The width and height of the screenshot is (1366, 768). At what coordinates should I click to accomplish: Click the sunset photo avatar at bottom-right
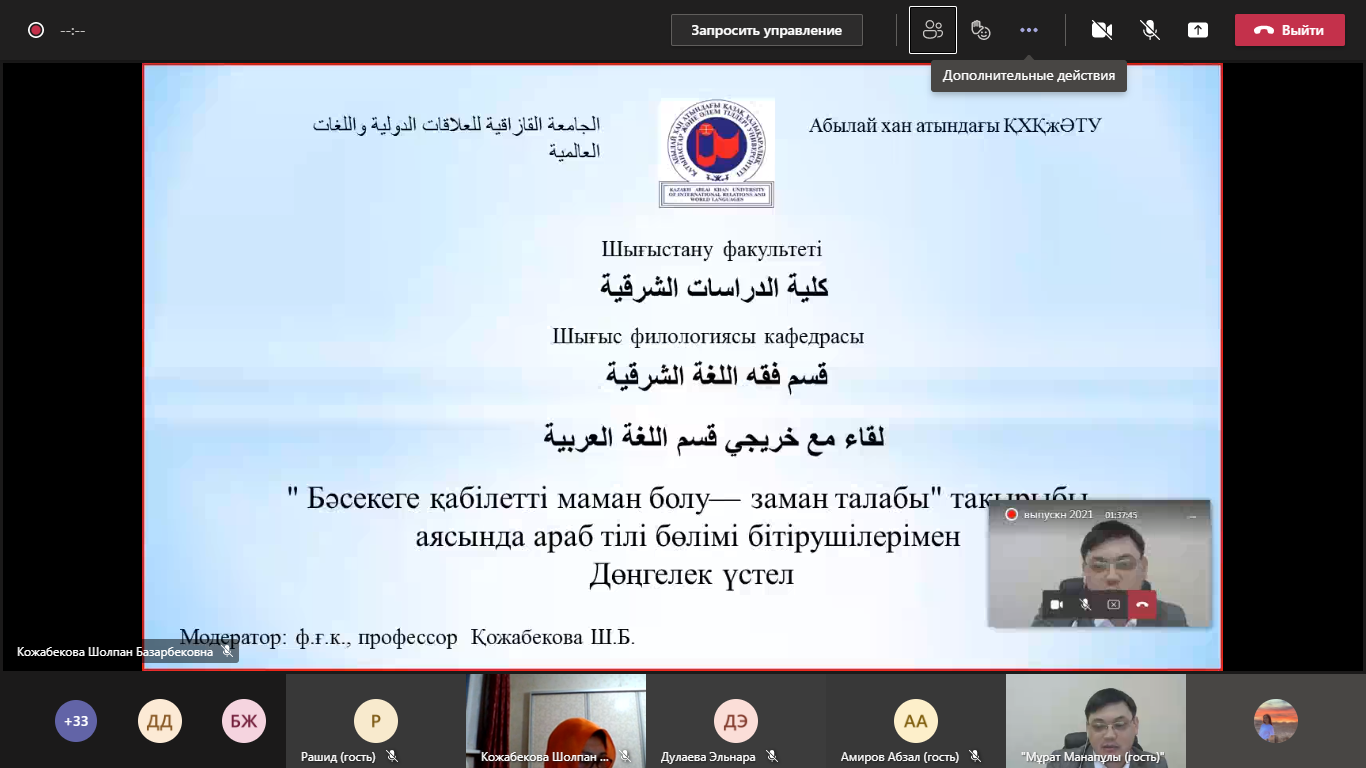(1276, 721)
